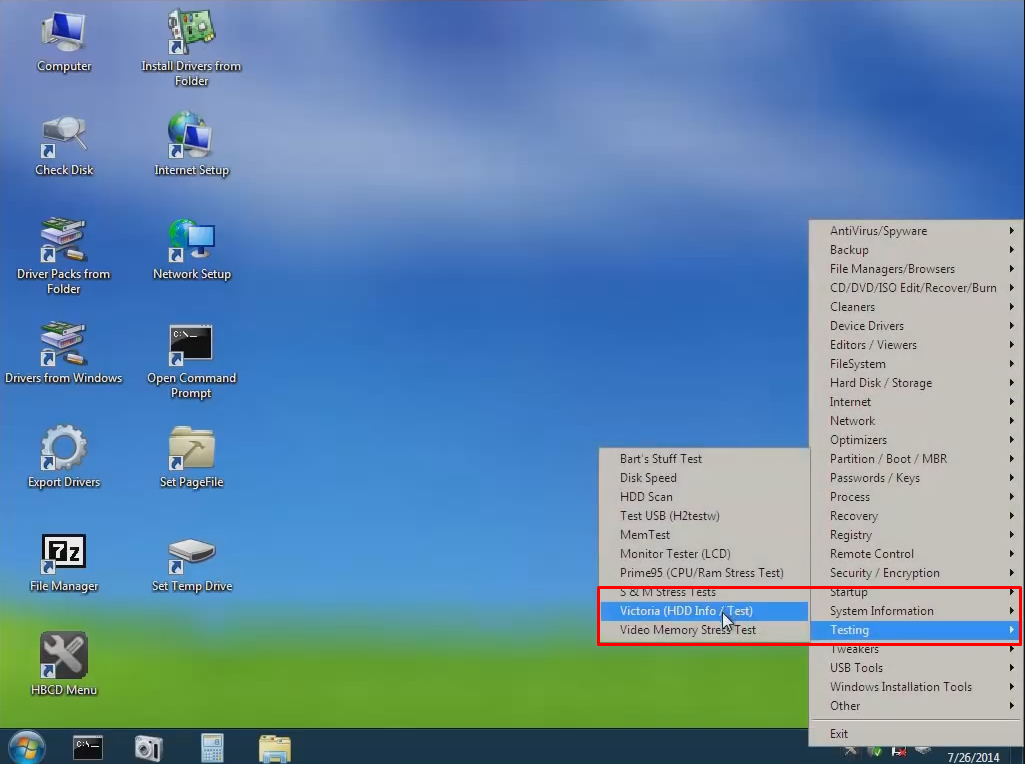The width and height of the screenshot is (1025, 764).
Task: Open Windows Installation Tools category
Action: pyautogui.click(x=915, y=686)
